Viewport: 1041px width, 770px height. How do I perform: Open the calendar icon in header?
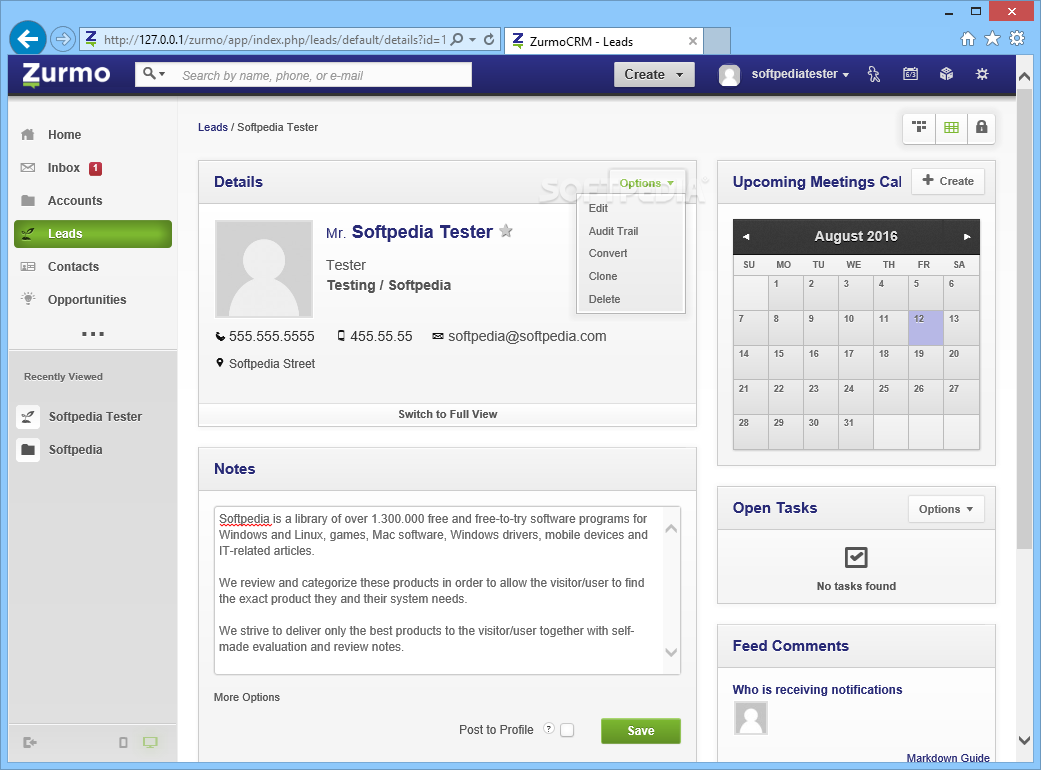[x=910, y=74]
